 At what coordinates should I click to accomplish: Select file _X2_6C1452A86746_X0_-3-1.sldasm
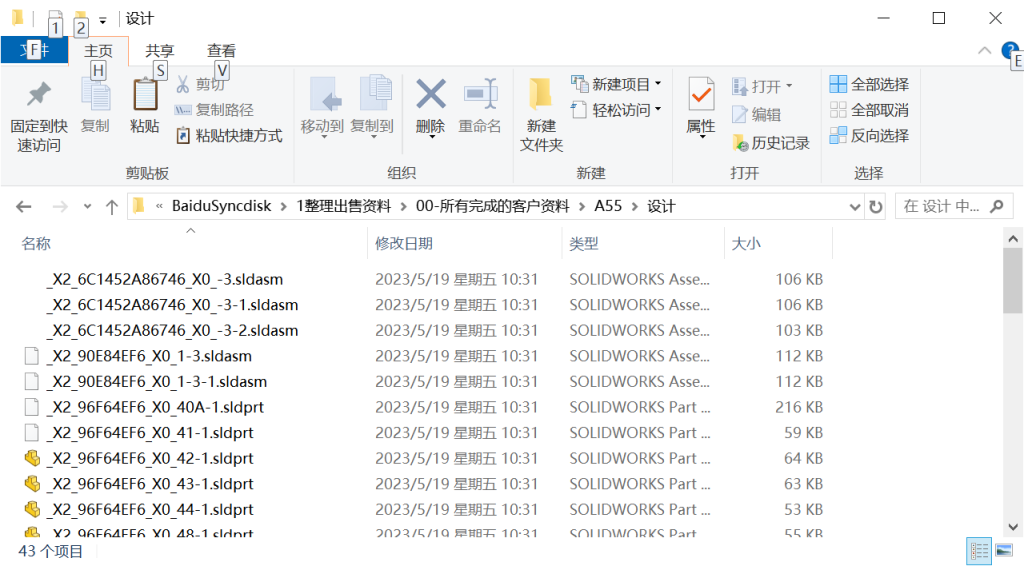172,305
